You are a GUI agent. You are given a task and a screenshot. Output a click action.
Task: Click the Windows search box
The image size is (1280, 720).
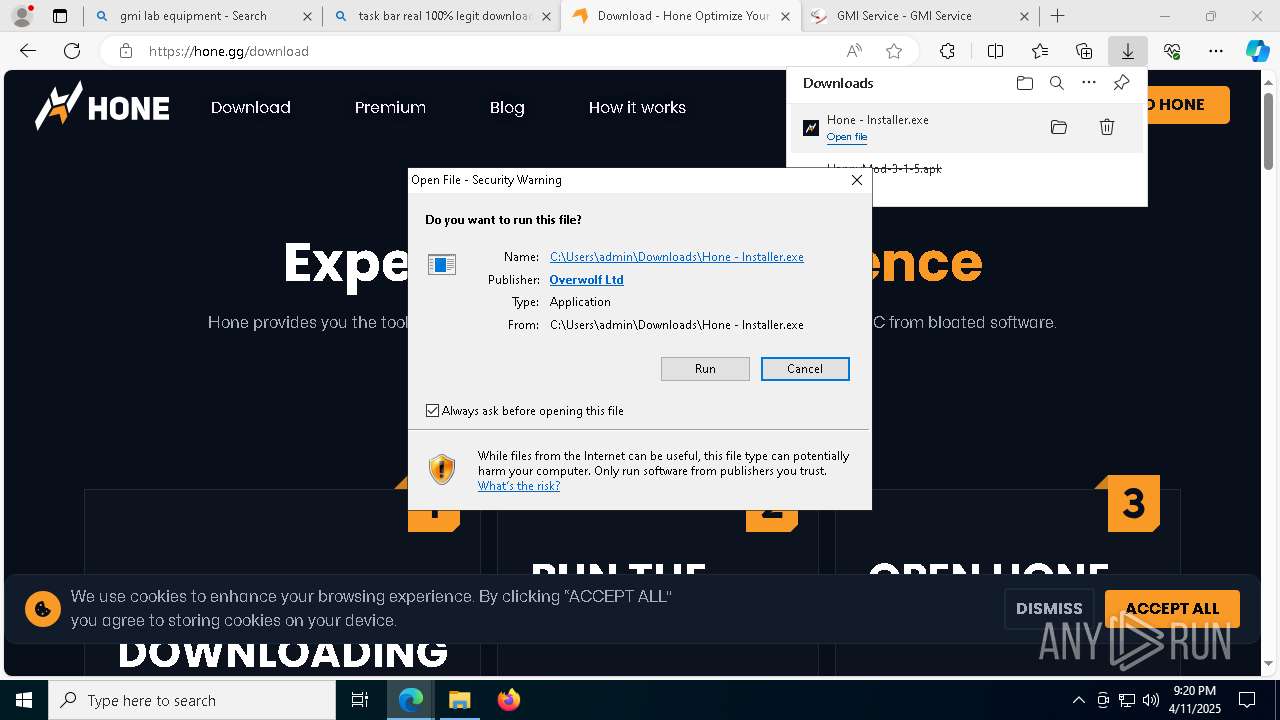(x=192, y=700)
